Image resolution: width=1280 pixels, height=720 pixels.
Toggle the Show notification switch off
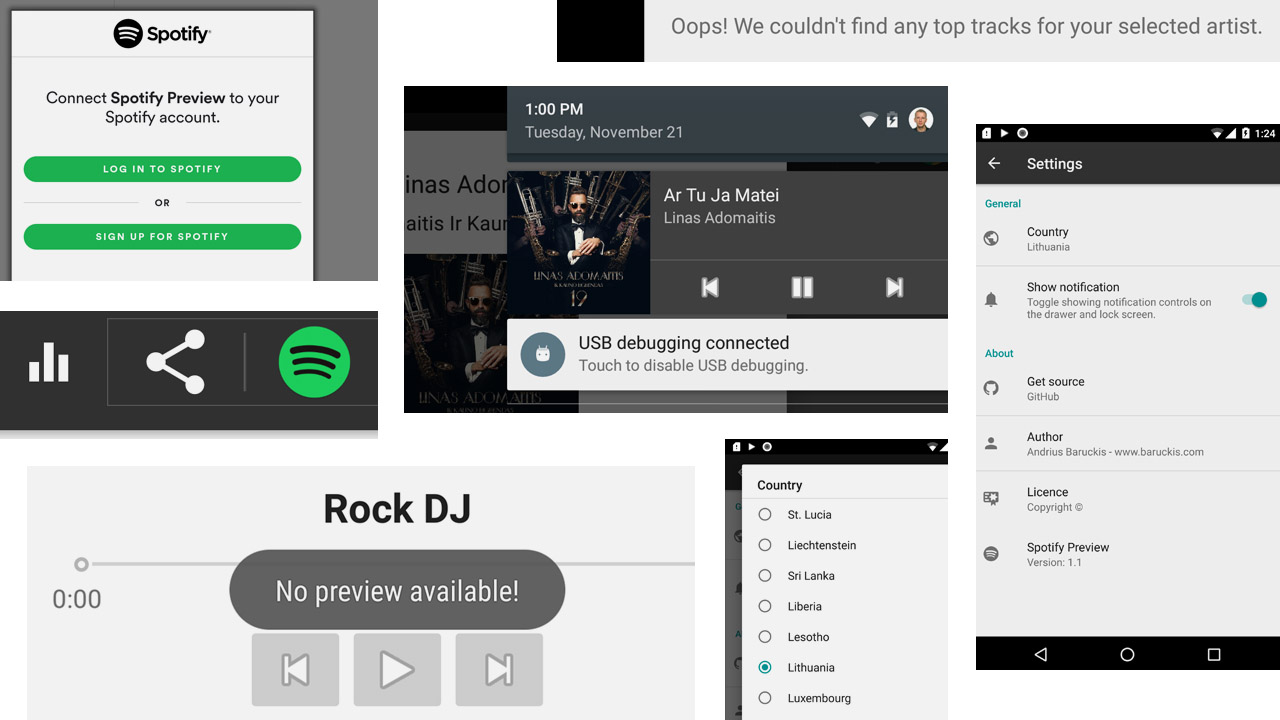click(x=1254, y=300)
